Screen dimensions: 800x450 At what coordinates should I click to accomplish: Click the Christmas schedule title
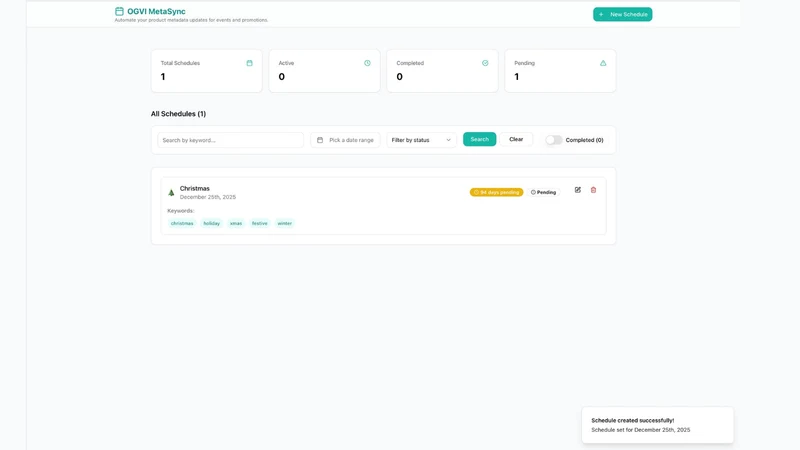click(x=194, y=188)
